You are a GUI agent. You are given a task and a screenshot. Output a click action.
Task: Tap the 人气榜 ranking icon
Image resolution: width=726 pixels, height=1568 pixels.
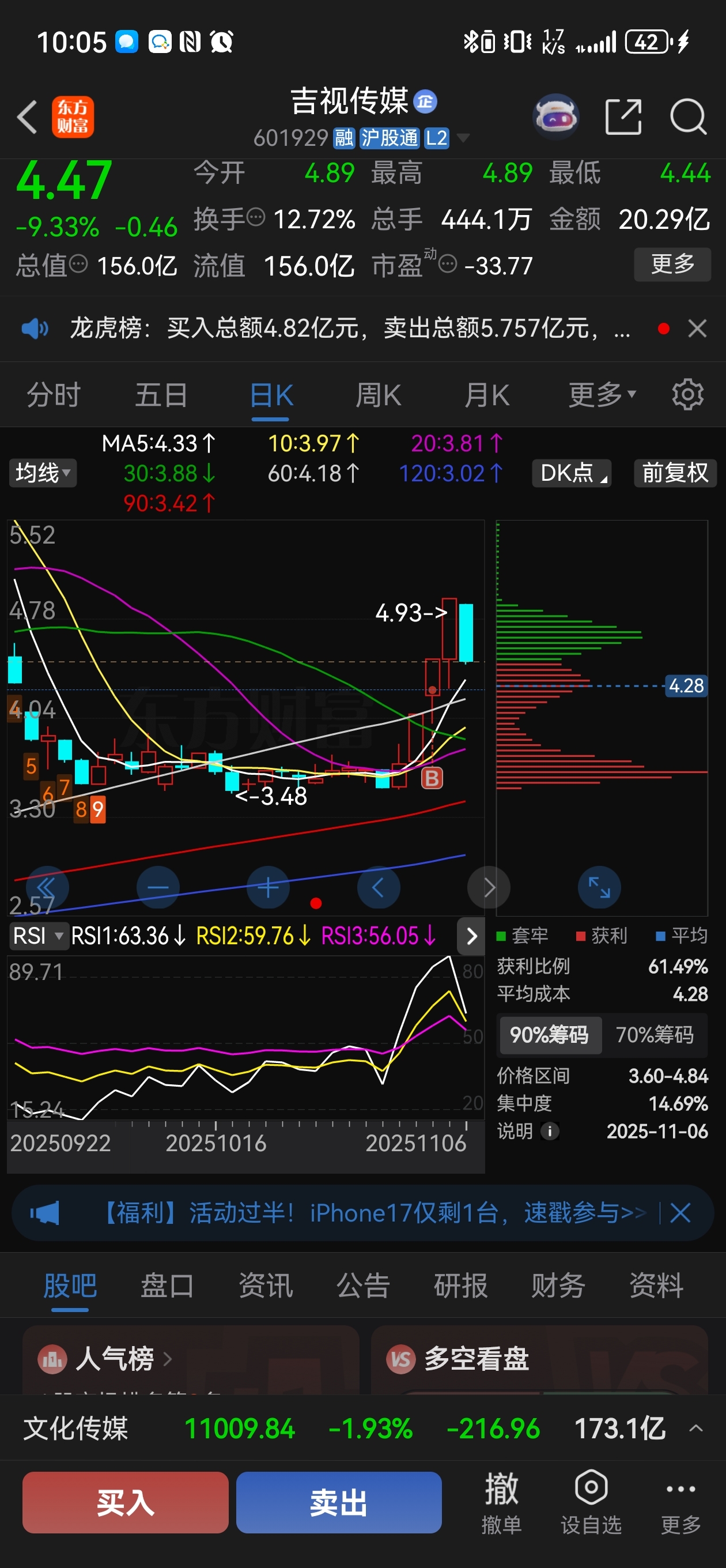pyautogui.click(x=52, y=1358)
